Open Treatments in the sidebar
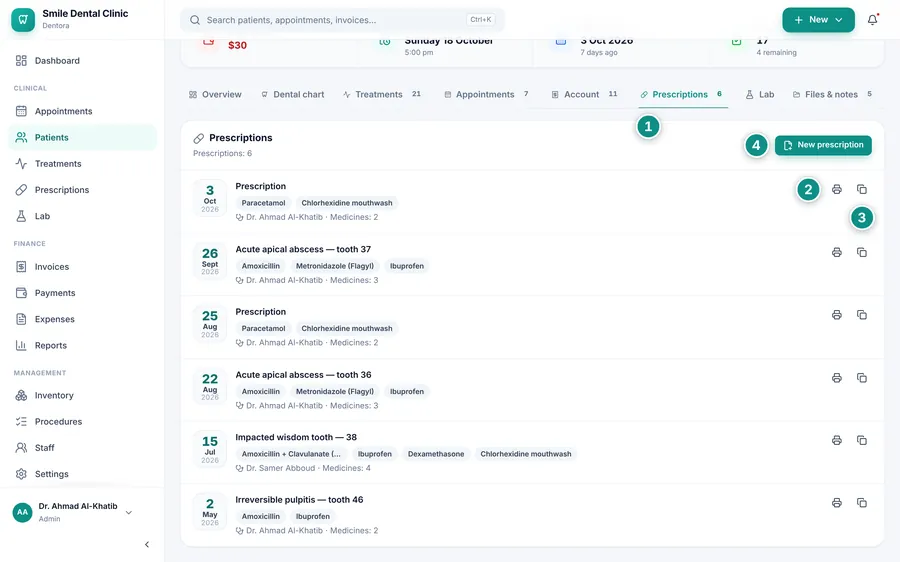900x562 pixels. (x=82, y=164)
